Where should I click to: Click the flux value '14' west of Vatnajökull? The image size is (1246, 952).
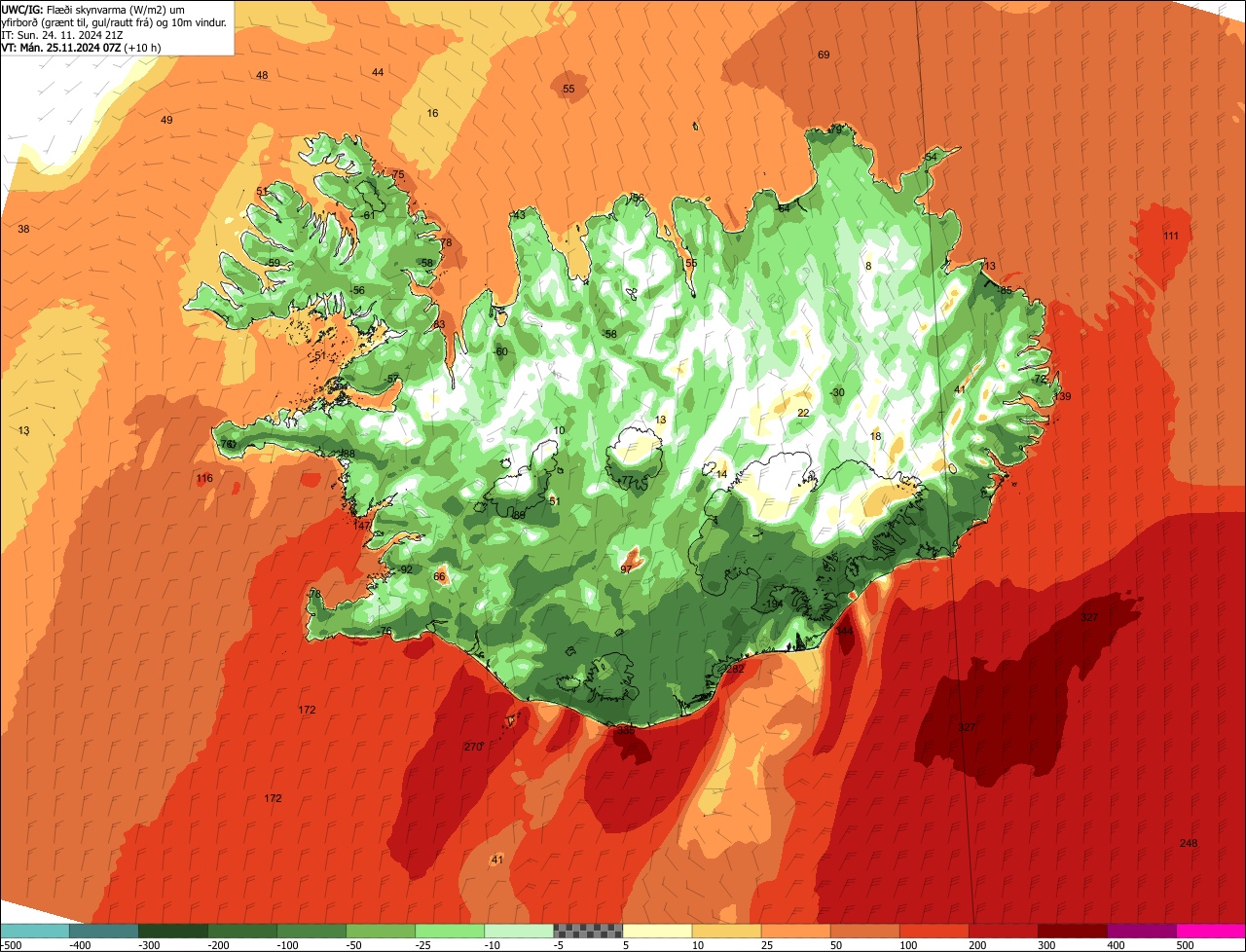coord(721,474)
